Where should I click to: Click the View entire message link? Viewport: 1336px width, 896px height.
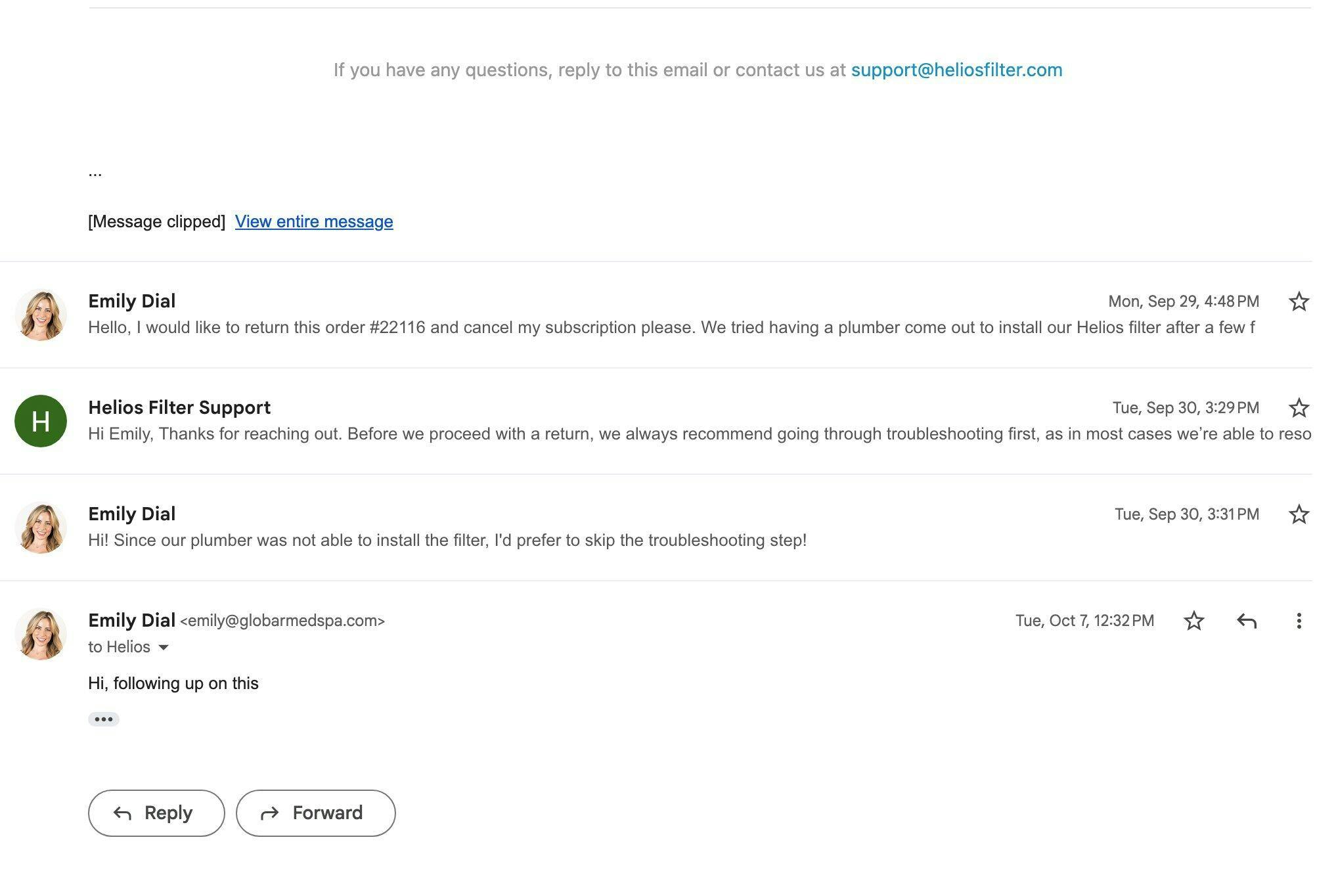pos(314,222)
